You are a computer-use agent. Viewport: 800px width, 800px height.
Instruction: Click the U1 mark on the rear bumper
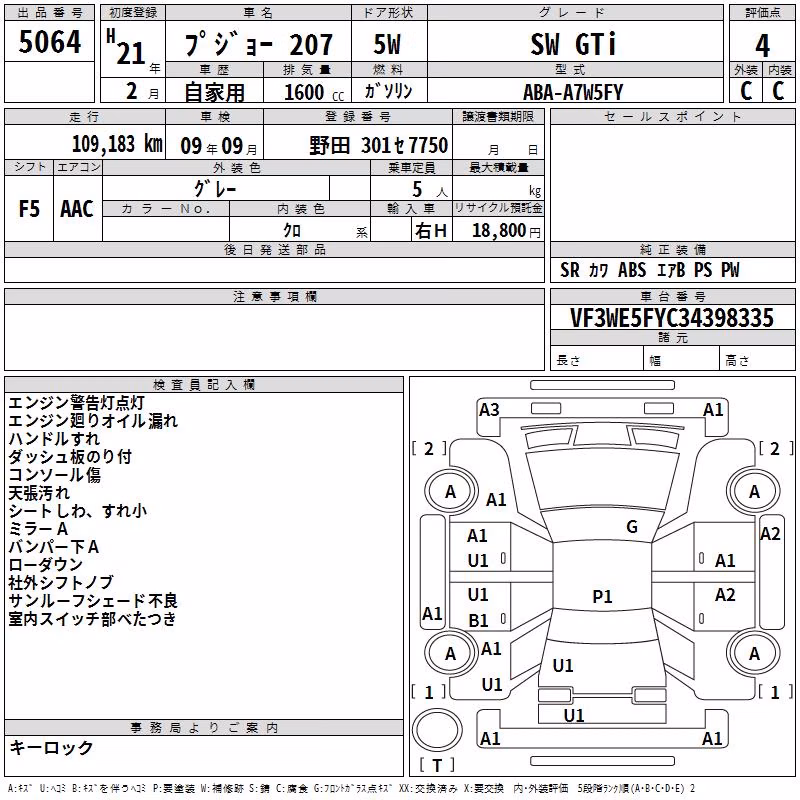click(574, 715)
